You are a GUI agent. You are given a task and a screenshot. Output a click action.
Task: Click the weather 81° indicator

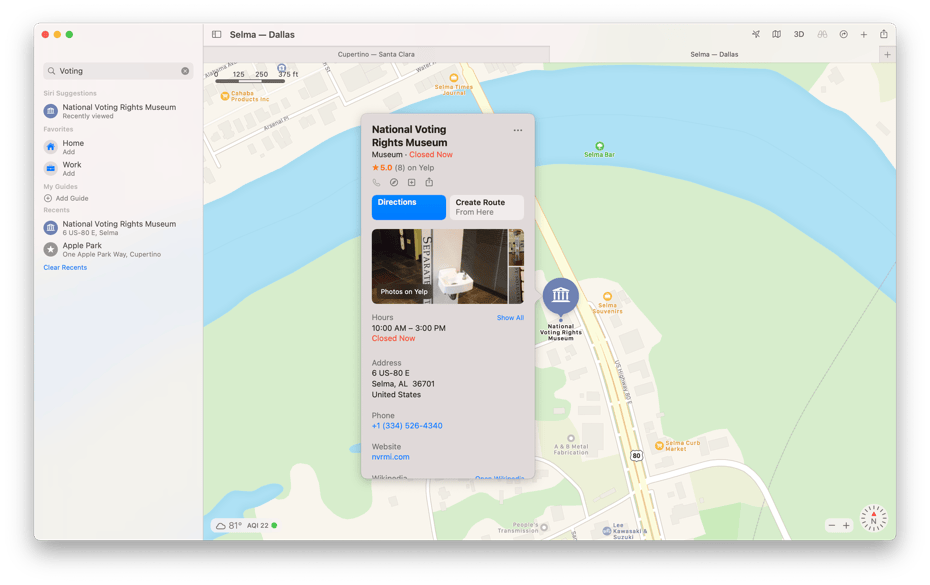click(x=228, y=526)
